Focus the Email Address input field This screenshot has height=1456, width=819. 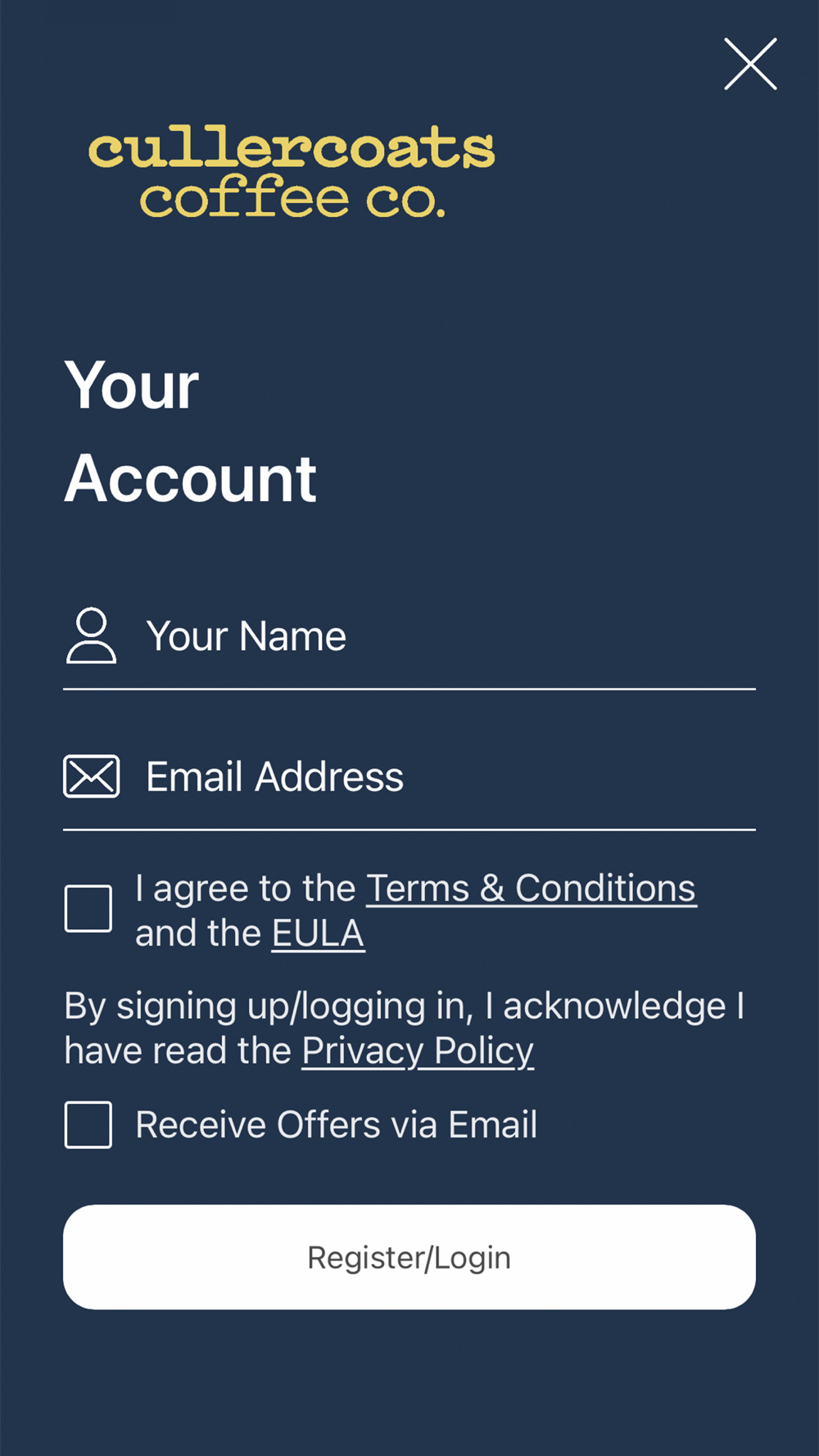[409, 777]
